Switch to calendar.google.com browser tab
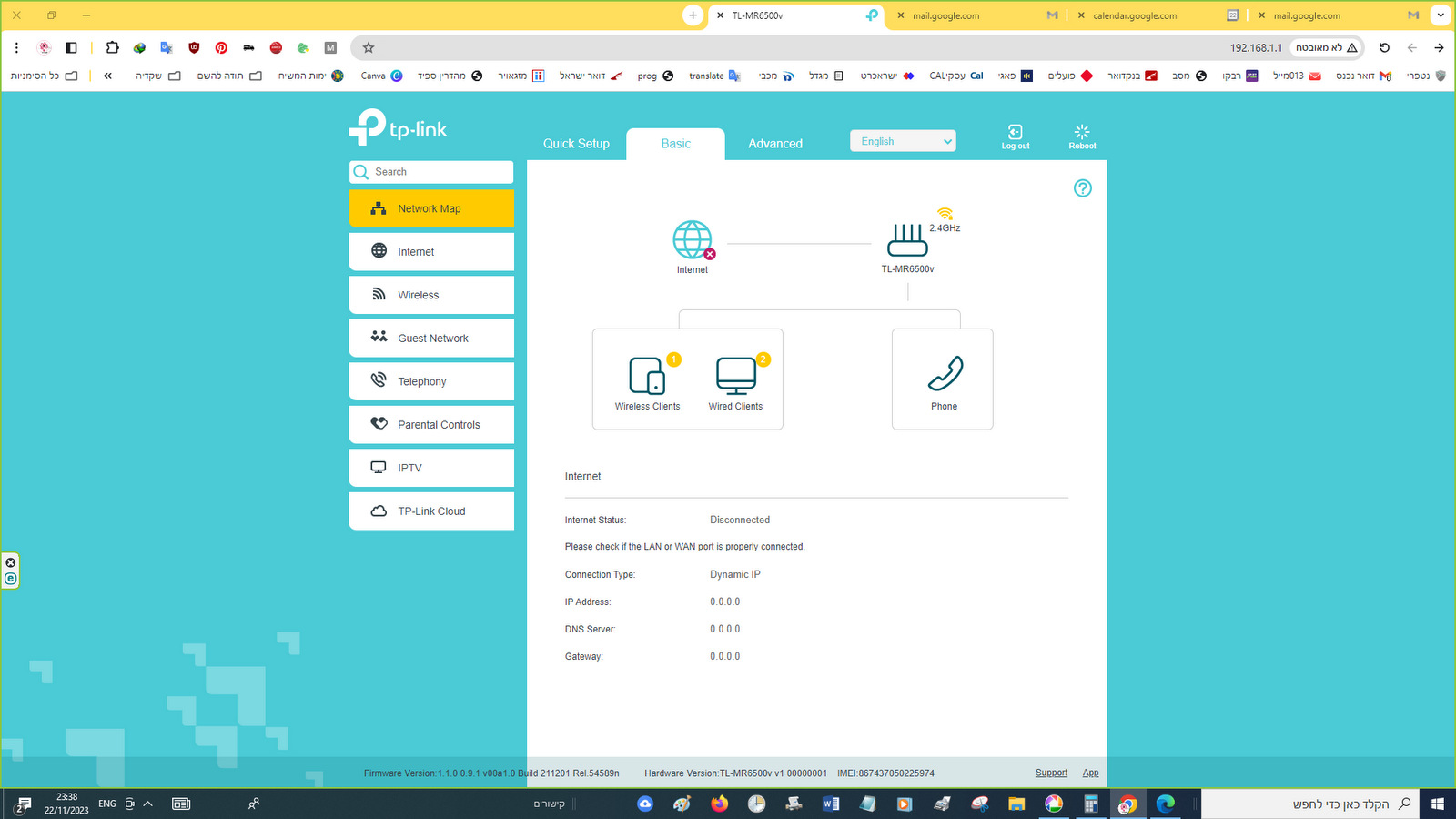This screenshot has width=1456, height=819. pos(1156,15)
